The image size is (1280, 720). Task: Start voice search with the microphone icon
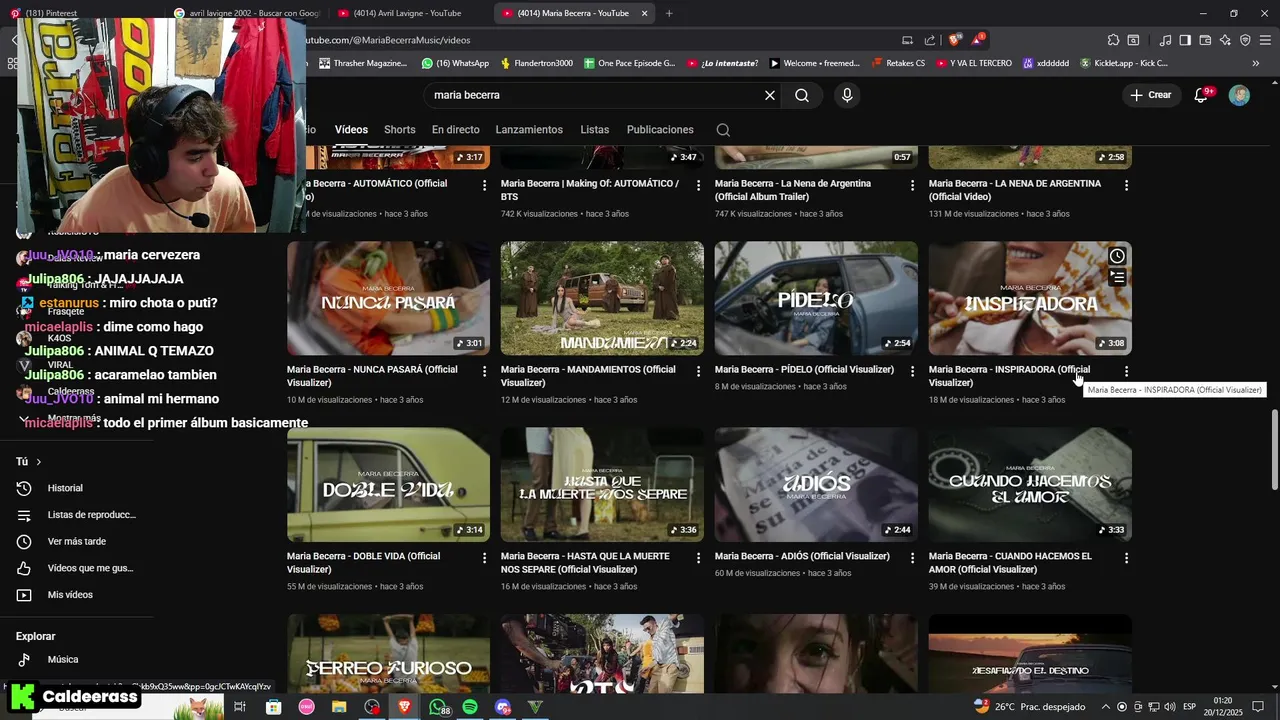coord(847,95)
